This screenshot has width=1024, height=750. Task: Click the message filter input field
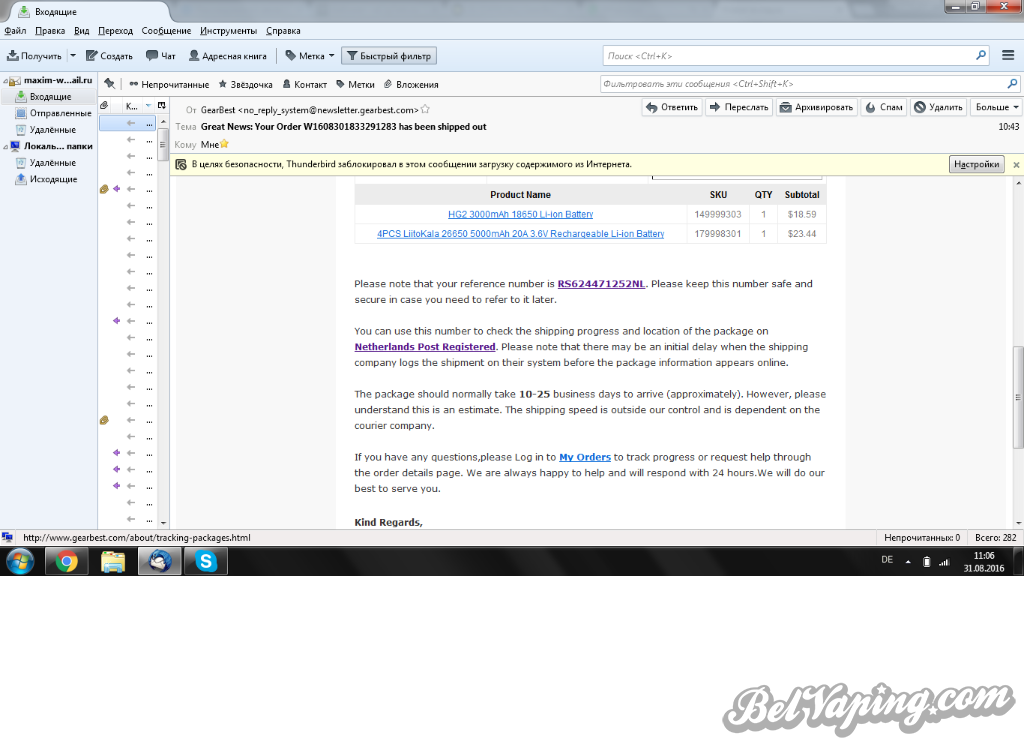click(809, 84)
